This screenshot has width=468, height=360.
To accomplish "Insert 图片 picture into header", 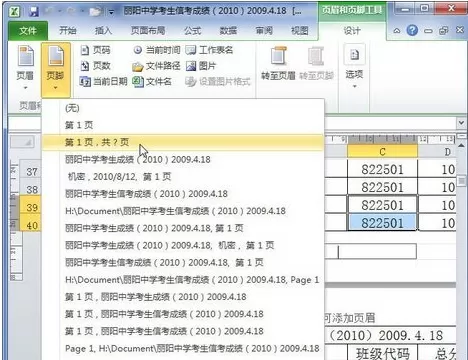I will click(201, 66).
